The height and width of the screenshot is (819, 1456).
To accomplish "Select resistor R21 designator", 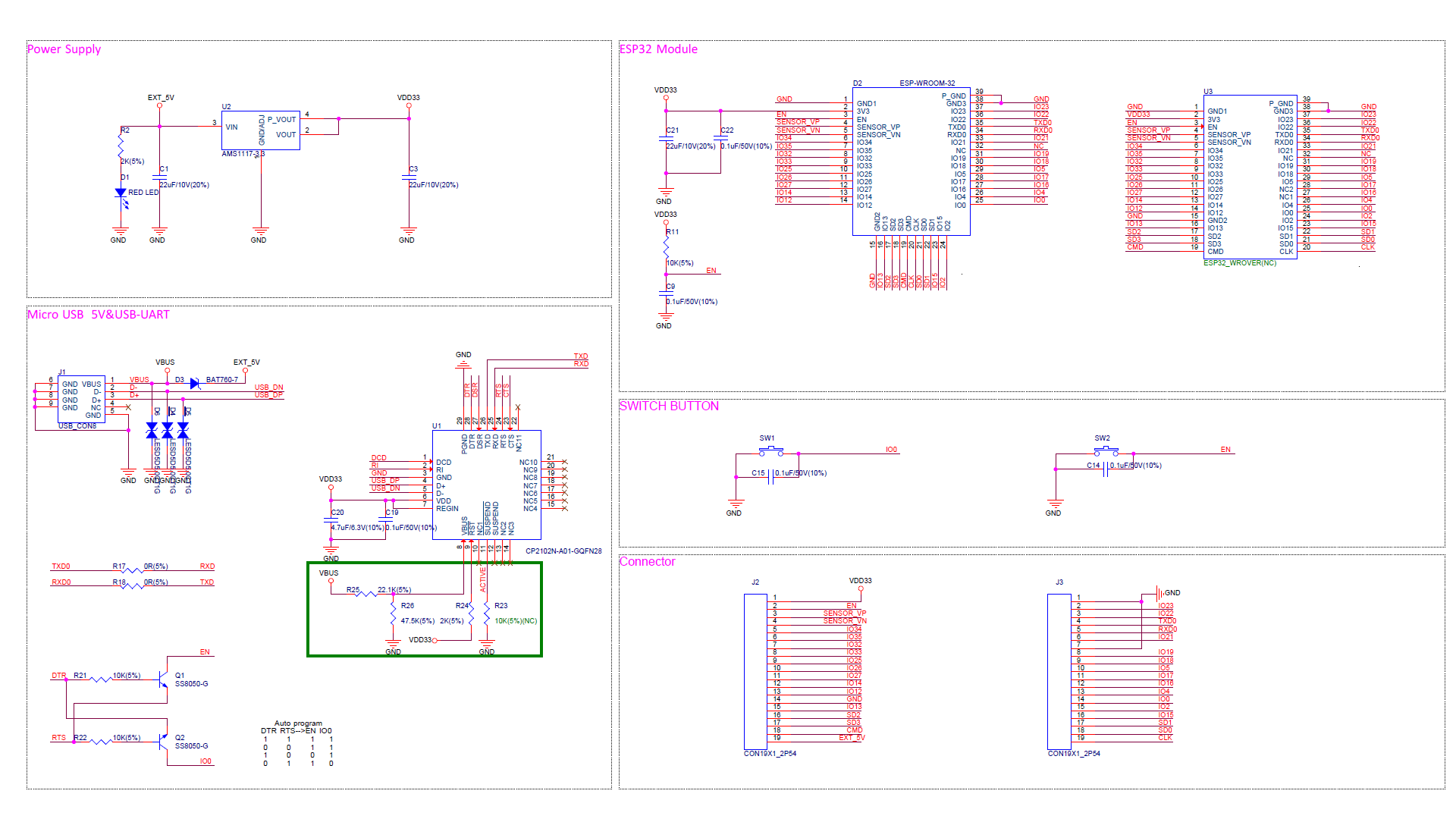I will 80,676.
